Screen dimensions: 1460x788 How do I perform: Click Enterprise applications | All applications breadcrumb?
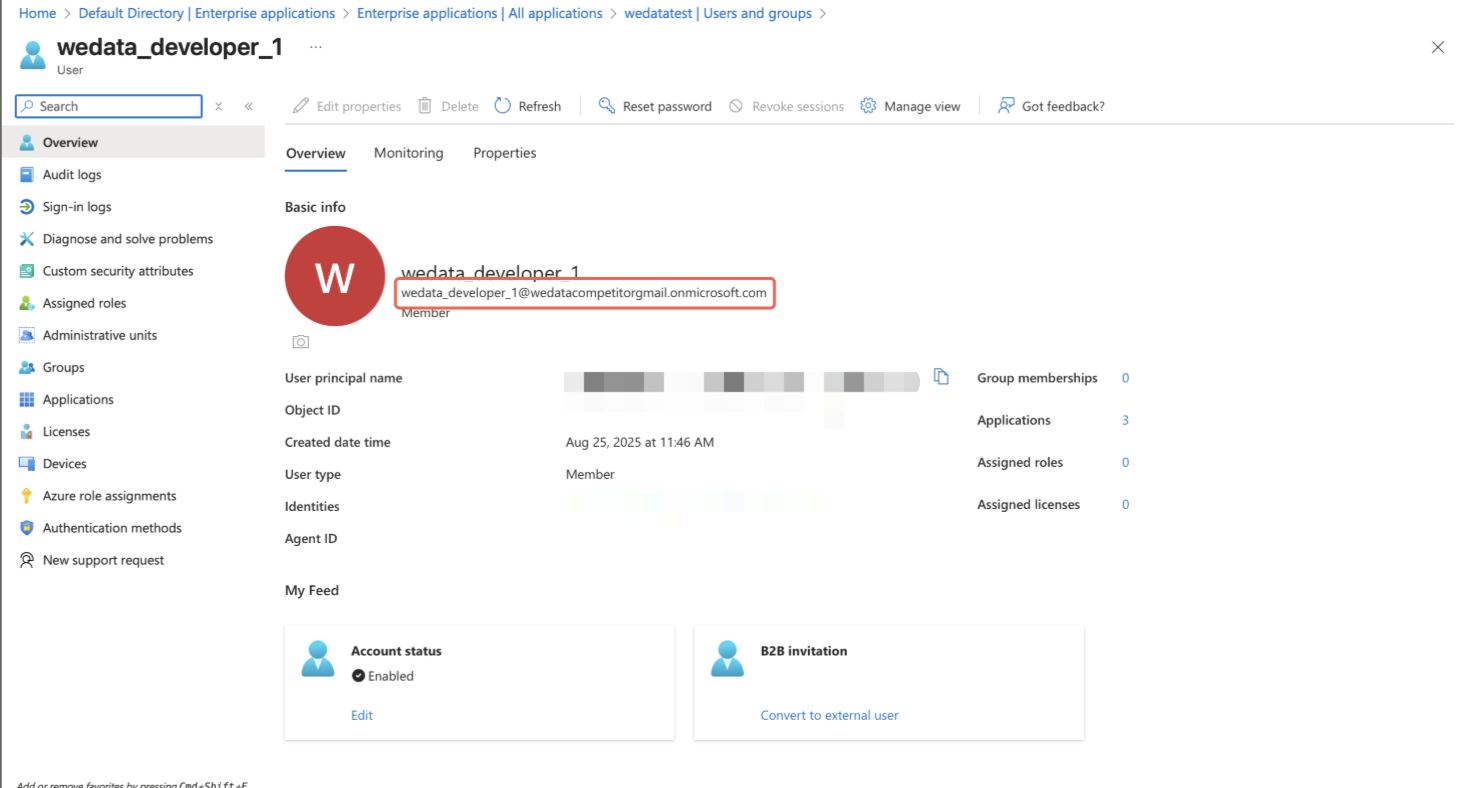point(480,13)
